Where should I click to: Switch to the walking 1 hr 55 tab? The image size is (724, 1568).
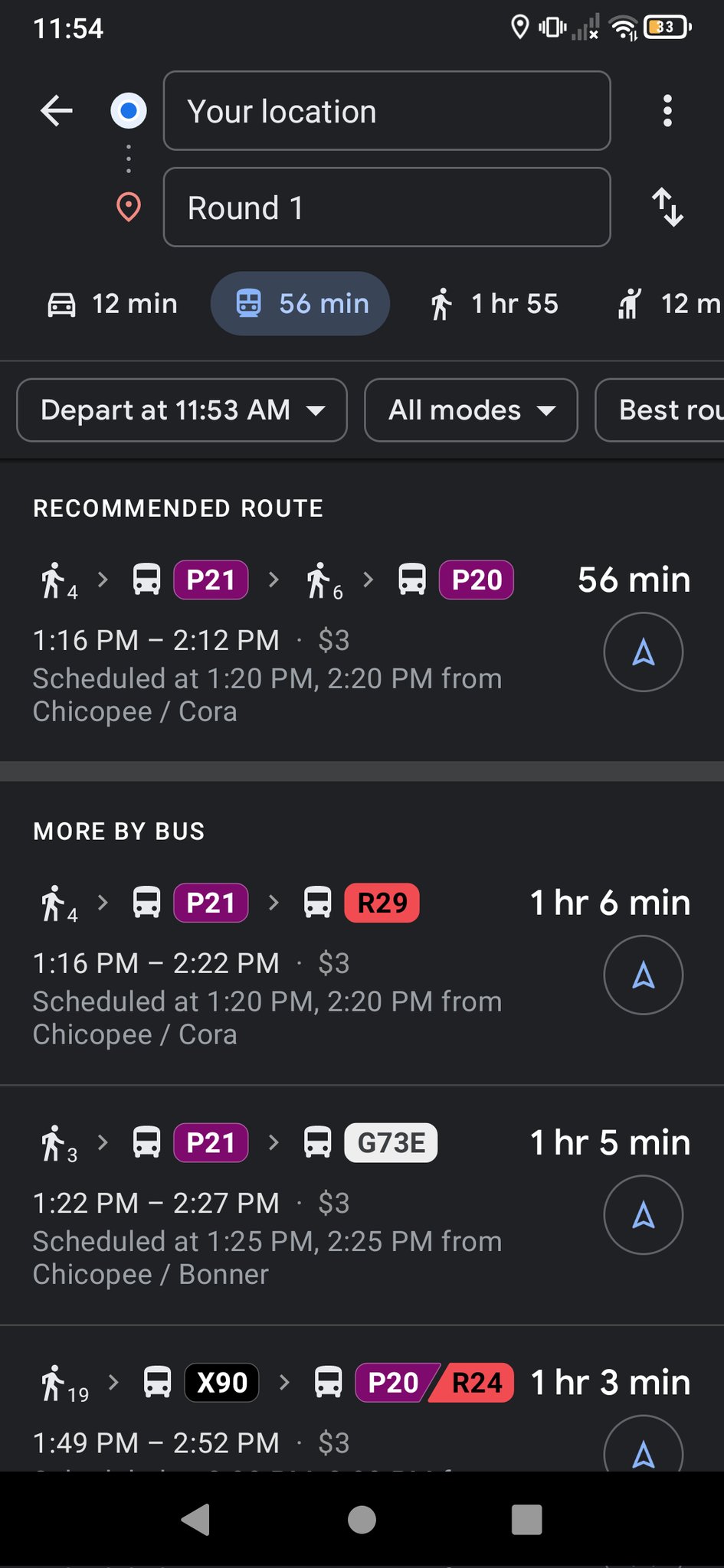494,304
